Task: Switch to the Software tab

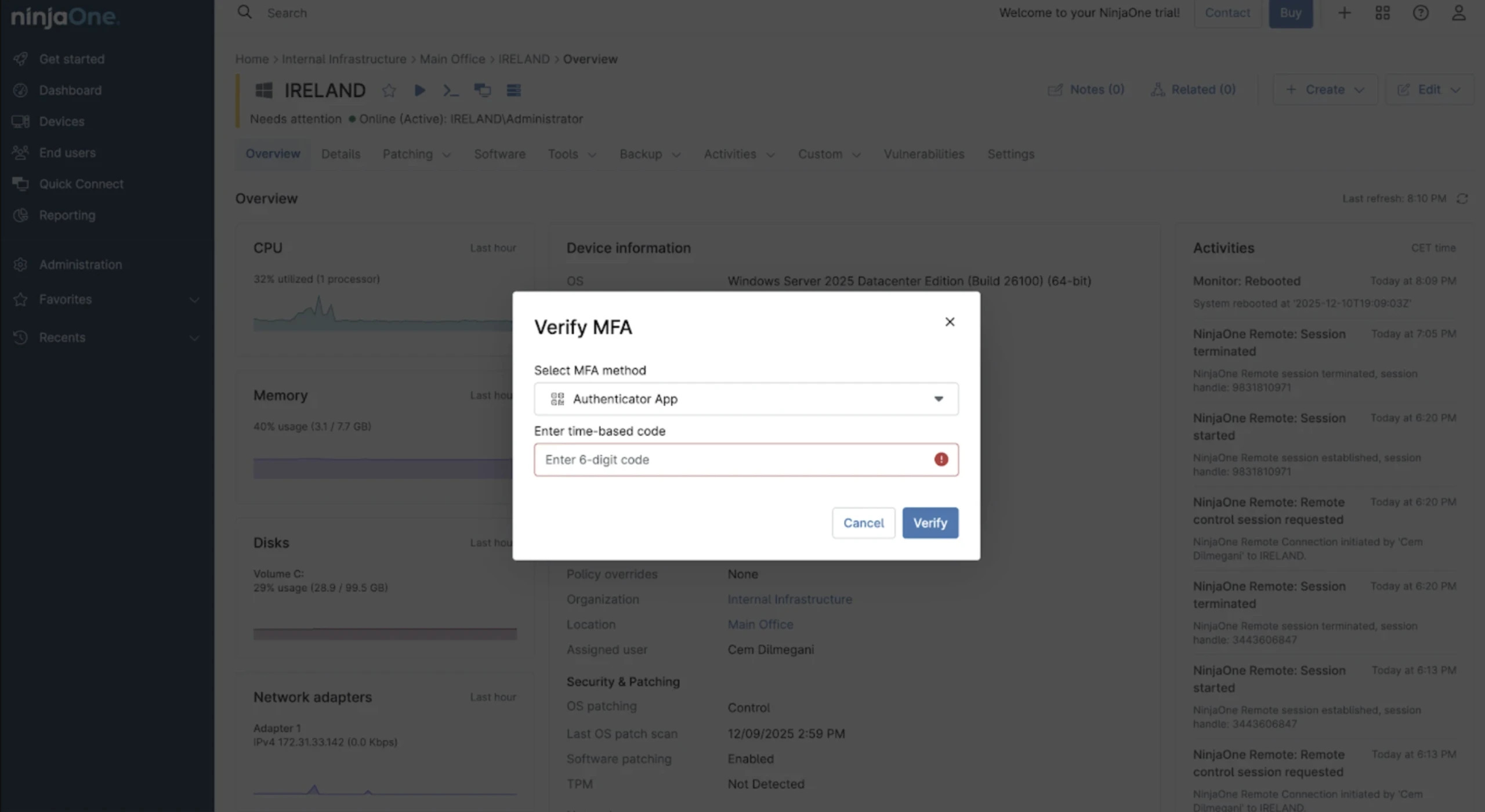Action: pyautogui.click(x=499, y=154)
